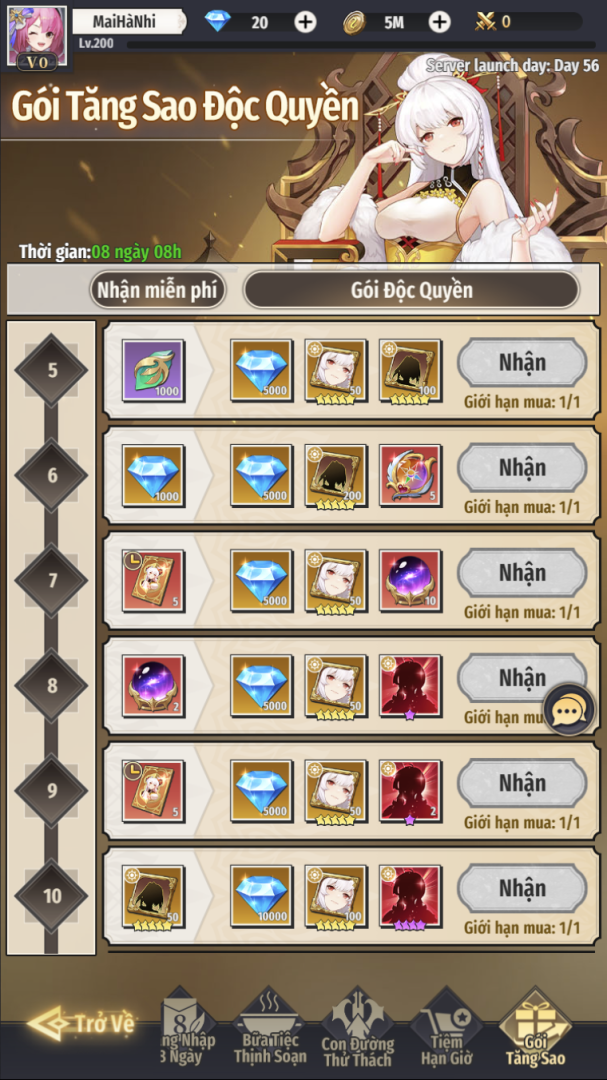Claim tier 10 reward with Nhận
This screenshot has height=1080, width=607.
click(522, 888)
